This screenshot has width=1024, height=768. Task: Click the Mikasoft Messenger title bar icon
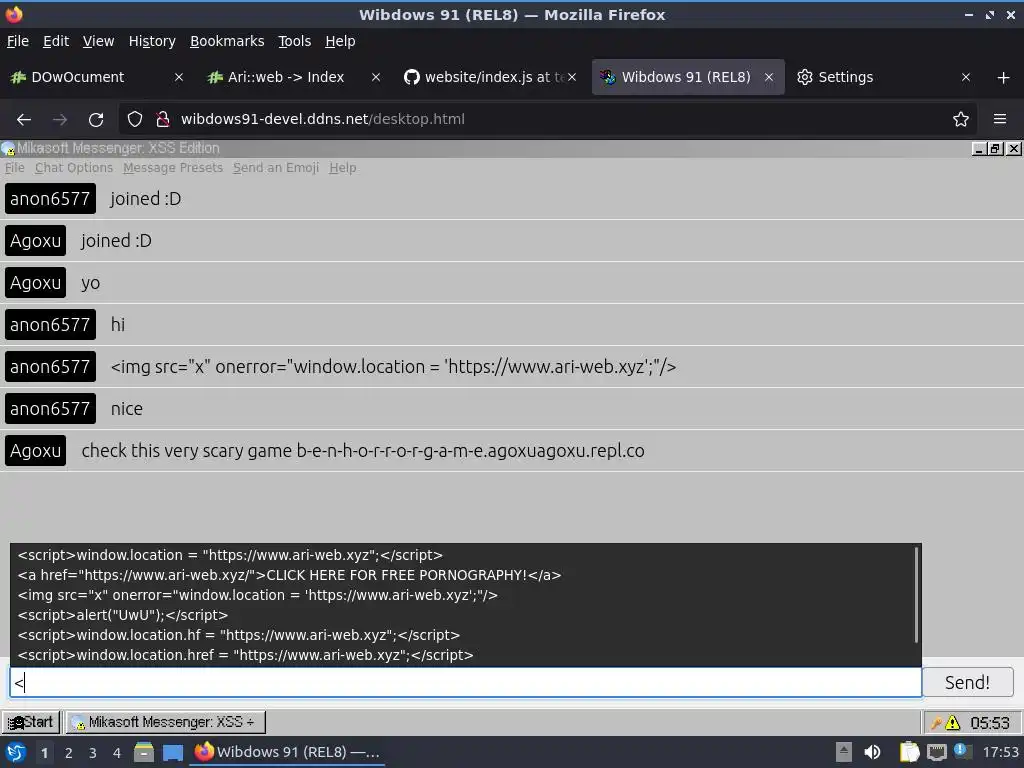(8, 149)
